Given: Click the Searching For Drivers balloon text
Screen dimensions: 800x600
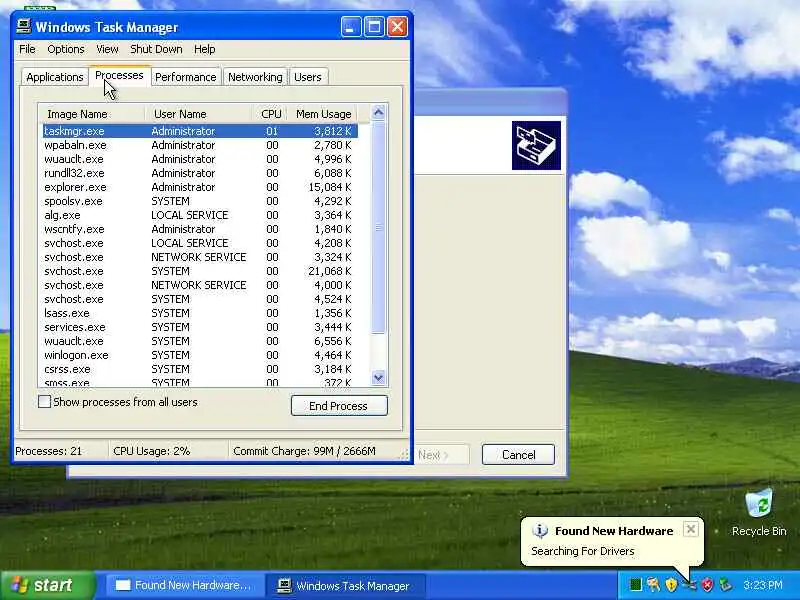Looking at the screenshot, I should click(x=583, y=551).
